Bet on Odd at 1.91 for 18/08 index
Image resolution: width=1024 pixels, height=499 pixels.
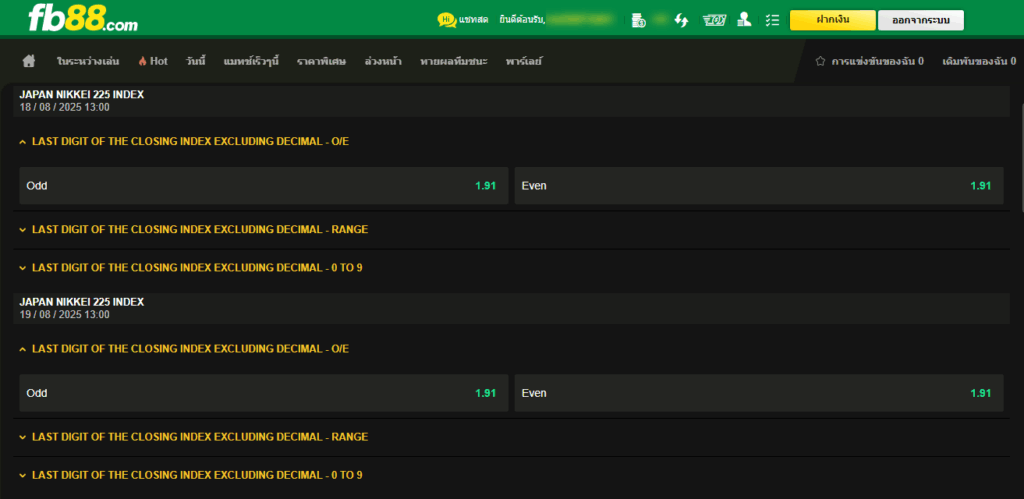coord(264,185)
